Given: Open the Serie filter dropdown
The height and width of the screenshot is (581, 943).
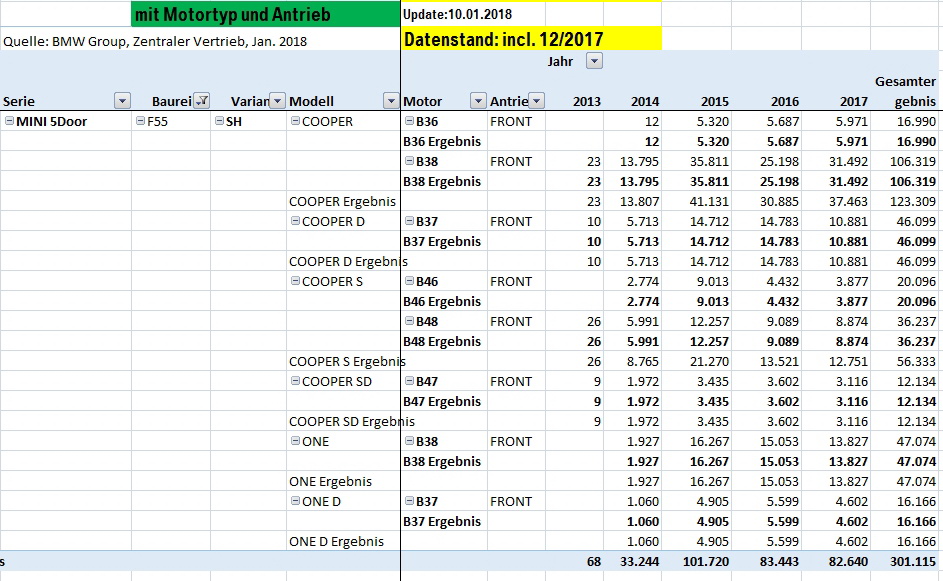Looking at the screenshot, I should pyautogui.click(x=122, y=101).
